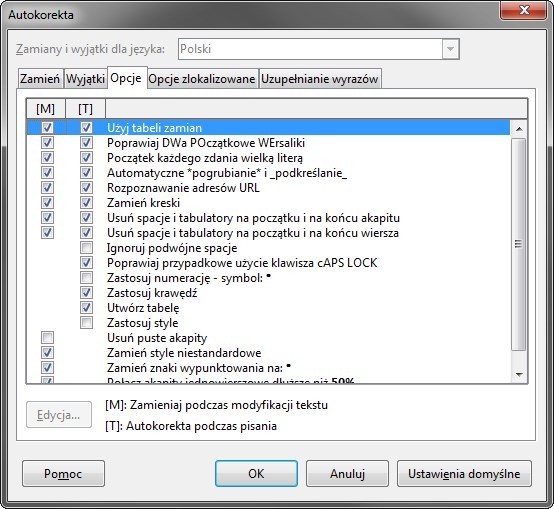Select row text Zastosuj numerację - symbol
The image size is (554, 509).
[189, 278]
